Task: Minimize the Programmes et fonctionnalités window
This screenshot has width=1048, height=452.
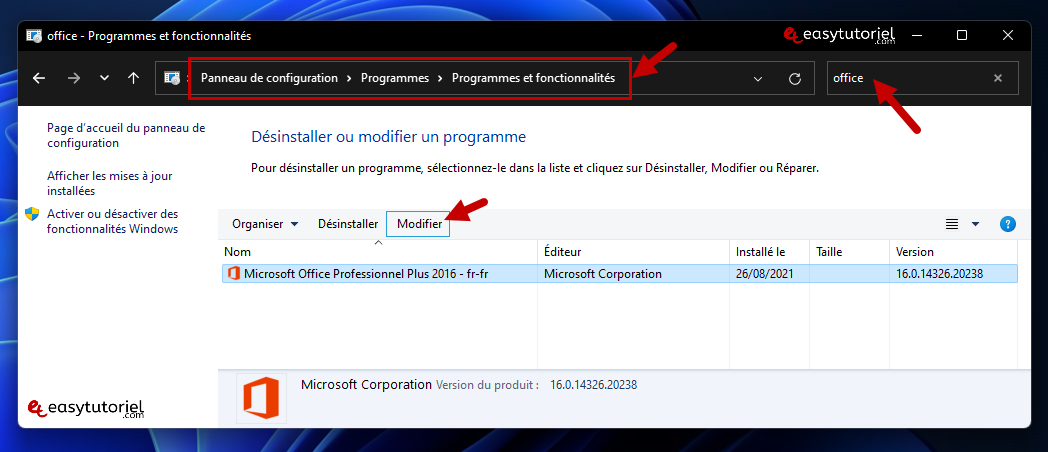Action: click(916, 35)
